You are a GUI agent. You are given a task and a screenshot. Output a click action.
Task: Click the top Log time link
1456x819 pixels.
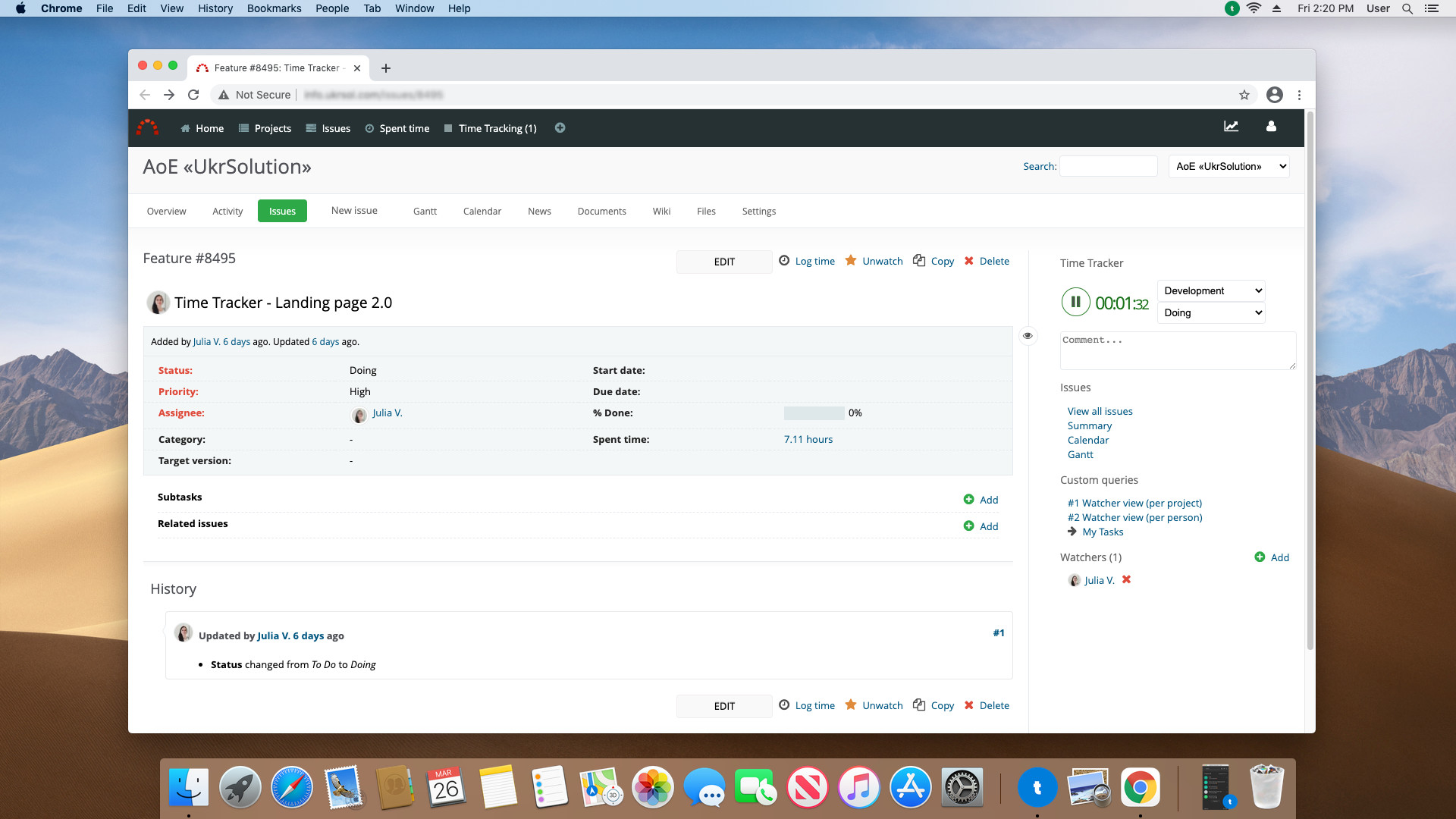click(x=807, y=261)
